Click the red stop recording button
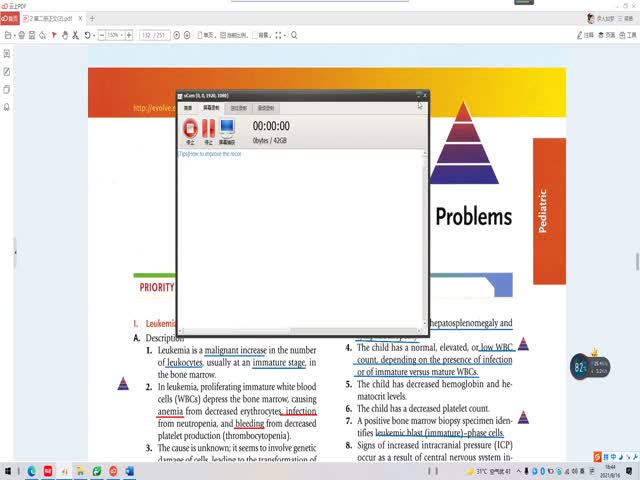 (x=190, y=129)
